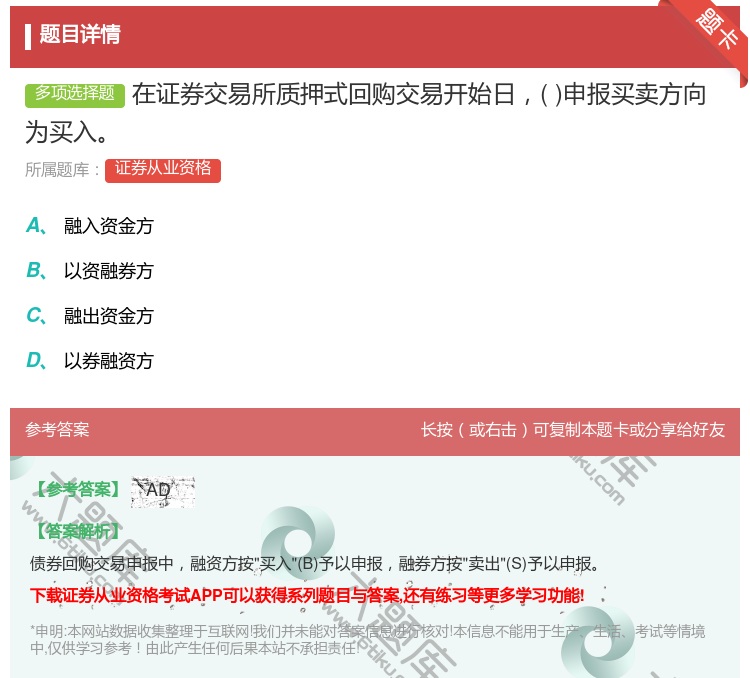Image resolution: width=750 pixels, height=678 pixels.
Task: Click the letter D option marker
Action: tap(35, 361)
